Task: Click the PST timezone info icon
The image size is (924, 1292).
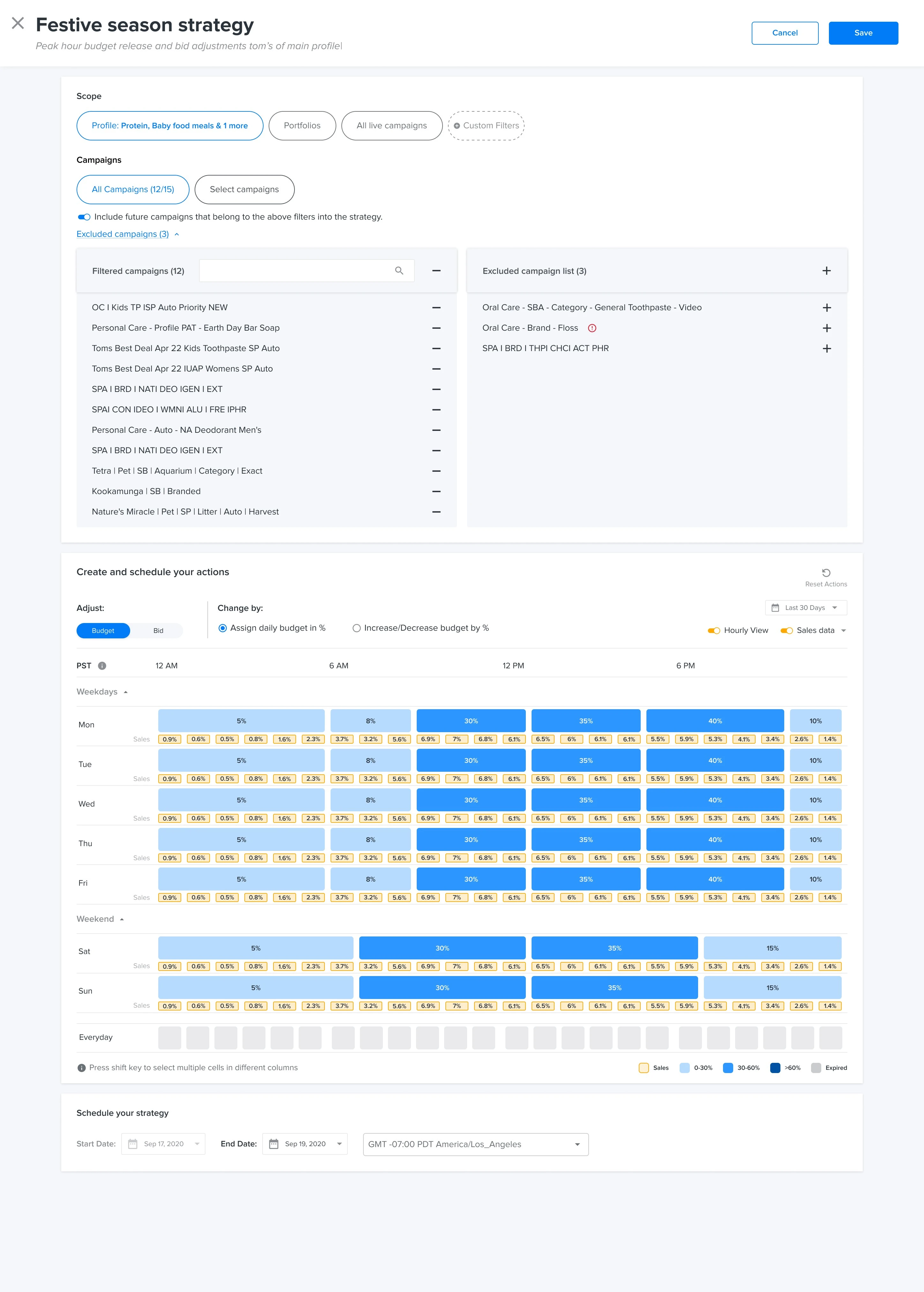Action: click(102, 665)
